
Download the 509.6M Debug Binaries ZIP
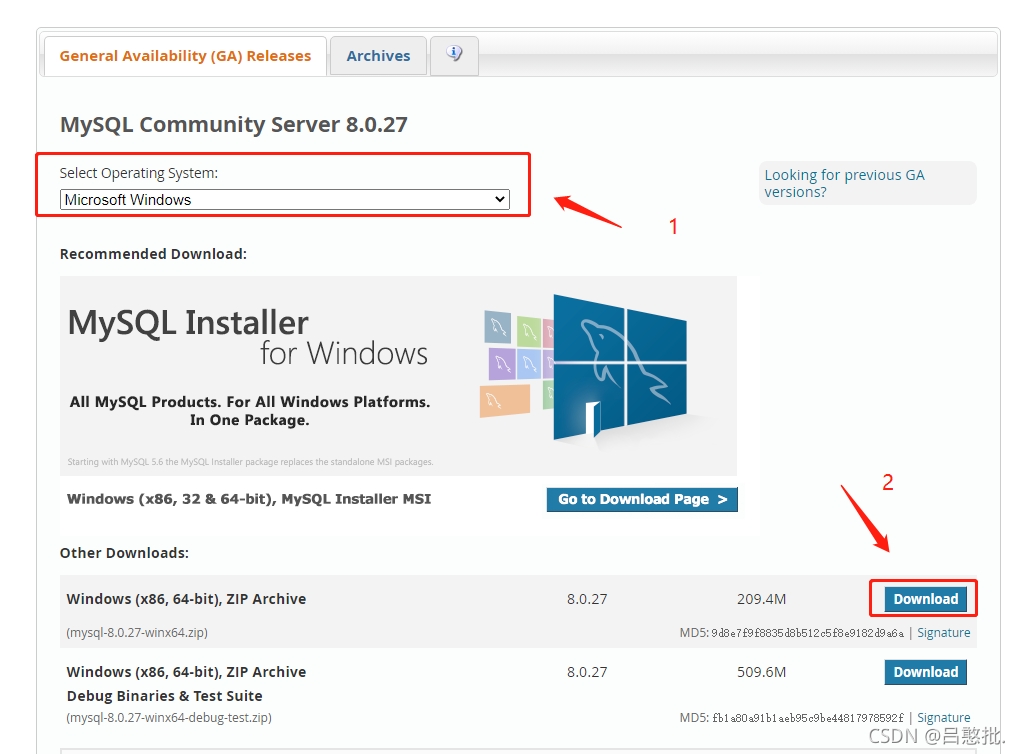click(925, 672)
